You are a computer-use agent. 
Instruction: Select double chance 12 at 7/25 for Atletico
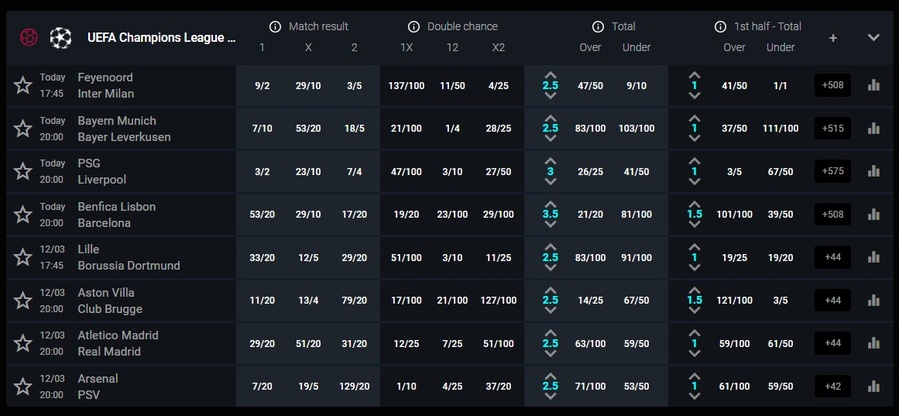click(452, 343)
